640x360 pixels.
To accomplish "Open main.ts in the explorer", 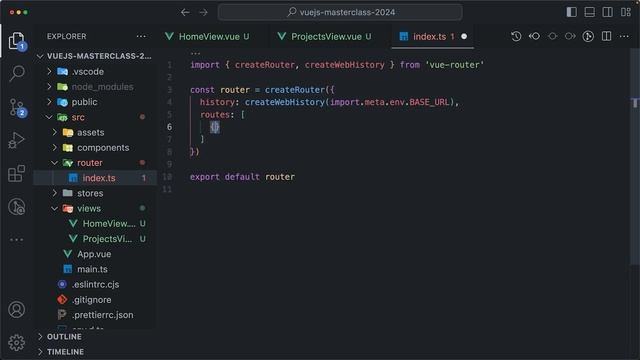I will click(x=95, y=269).
